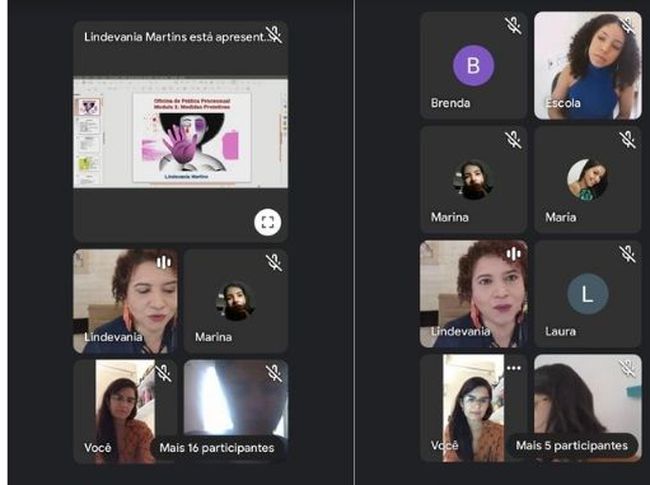The image size is (650, 485).
Task: Click muted mic on the Mais 16 participantes tile
Action: [274, 373]
